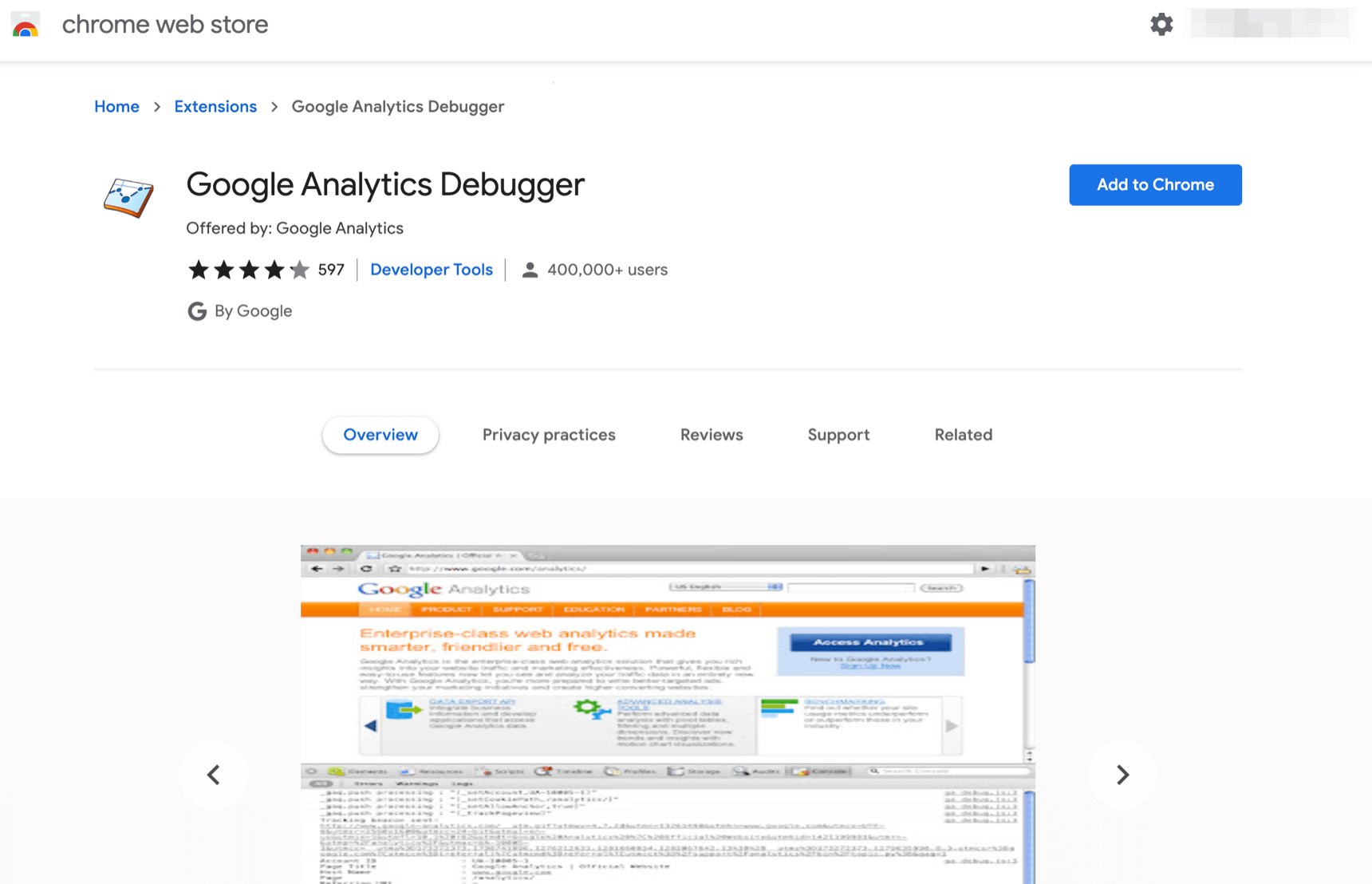1372x884 pixels.
Task: Click the 400,000+ users text
Action: (608, 270)
